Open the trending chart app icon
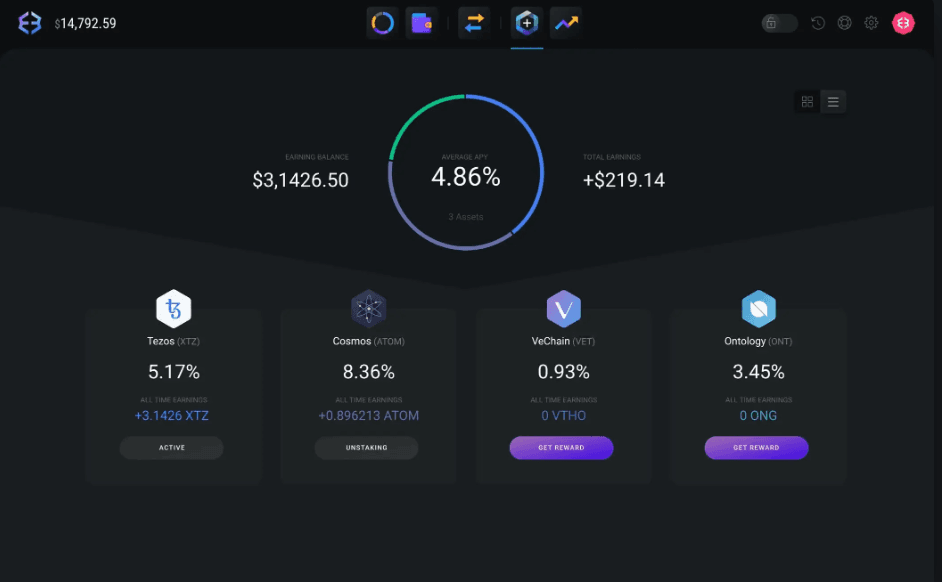Viewport: 942px width, 582px height. pyautogui.click(x=566, y=22)
